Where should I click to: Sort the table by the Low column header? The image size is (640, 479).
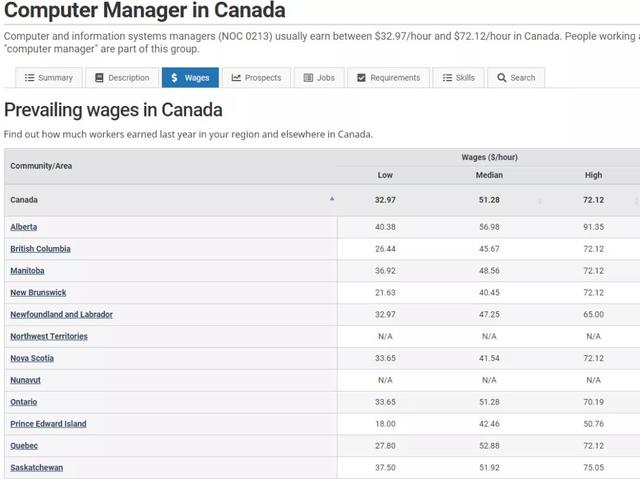[385, 175]
